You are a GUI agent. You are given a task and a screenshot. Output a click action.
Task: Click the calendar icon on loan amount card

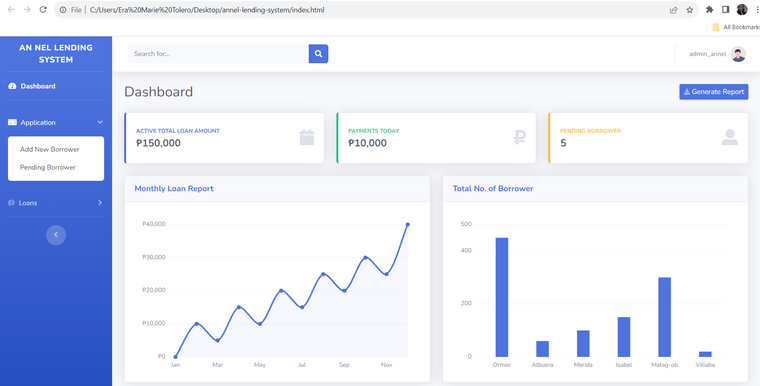click(307, 138)
